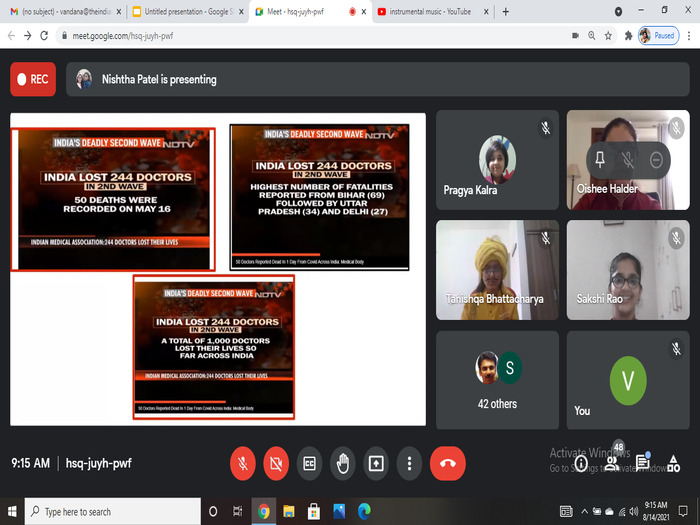Open the 42 others participants tile

pos(497,380)
